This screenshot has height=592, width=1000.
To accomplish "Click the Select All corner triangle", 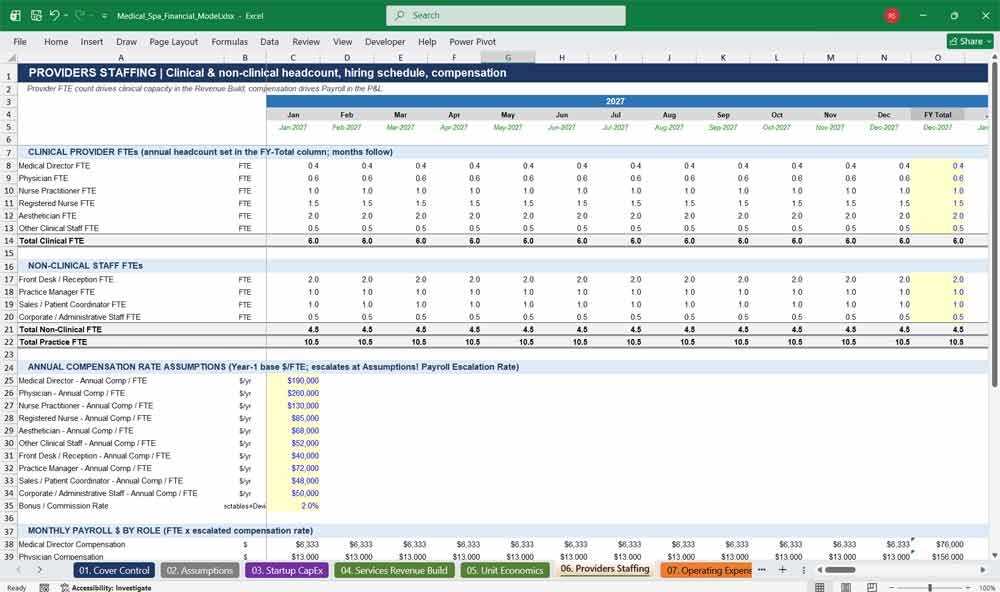I will 9,57.
